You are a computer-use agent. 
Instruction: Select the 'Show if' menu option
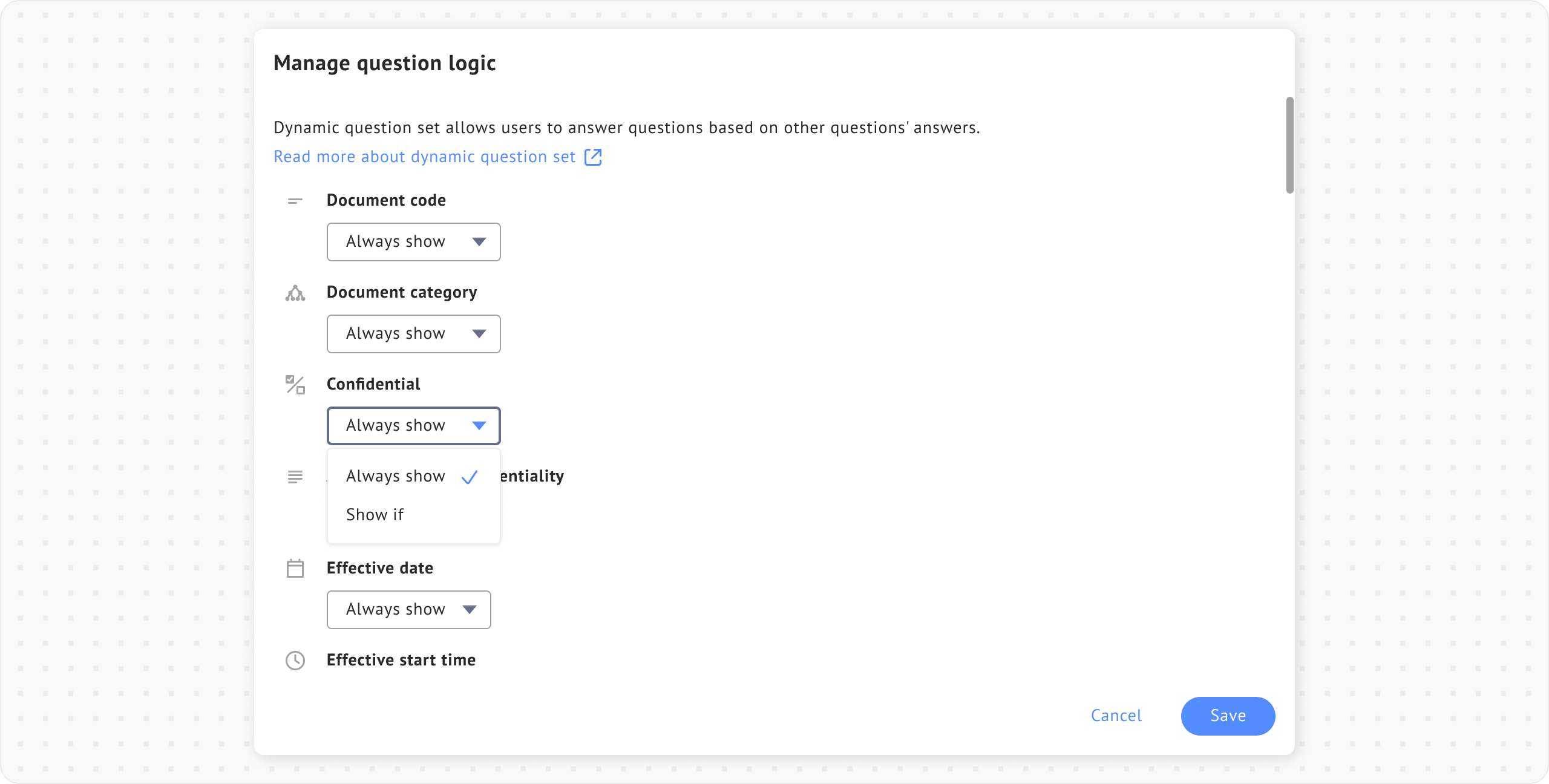pyautogui.click(x=375, y=515)
